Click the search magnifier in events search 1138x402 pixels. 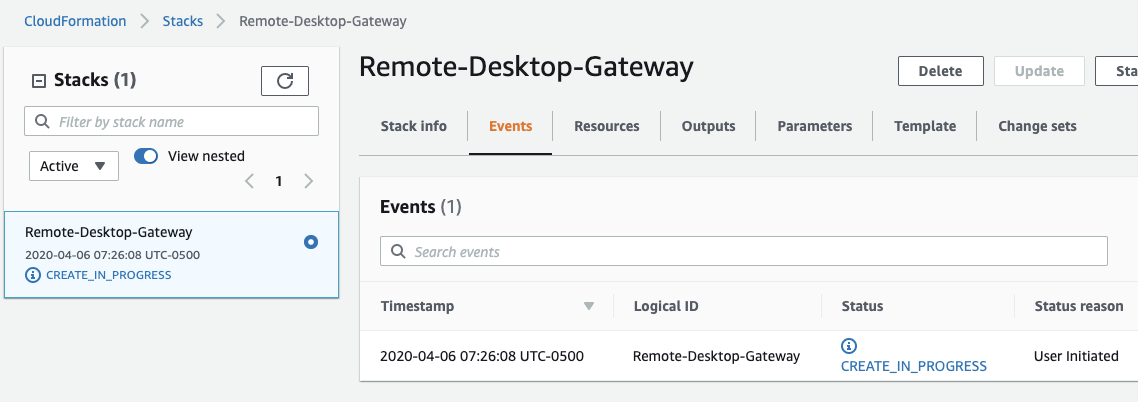tap(398, 252)
